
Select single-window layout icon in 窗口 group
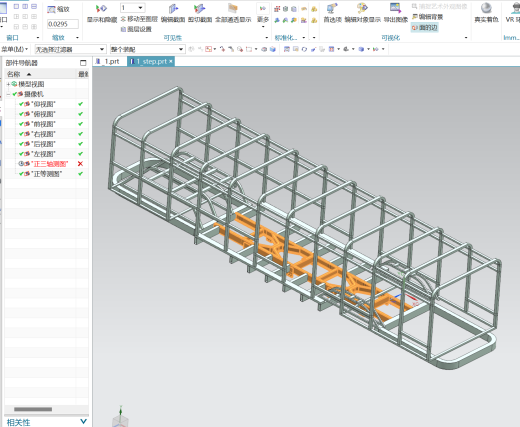coord(16,6)
